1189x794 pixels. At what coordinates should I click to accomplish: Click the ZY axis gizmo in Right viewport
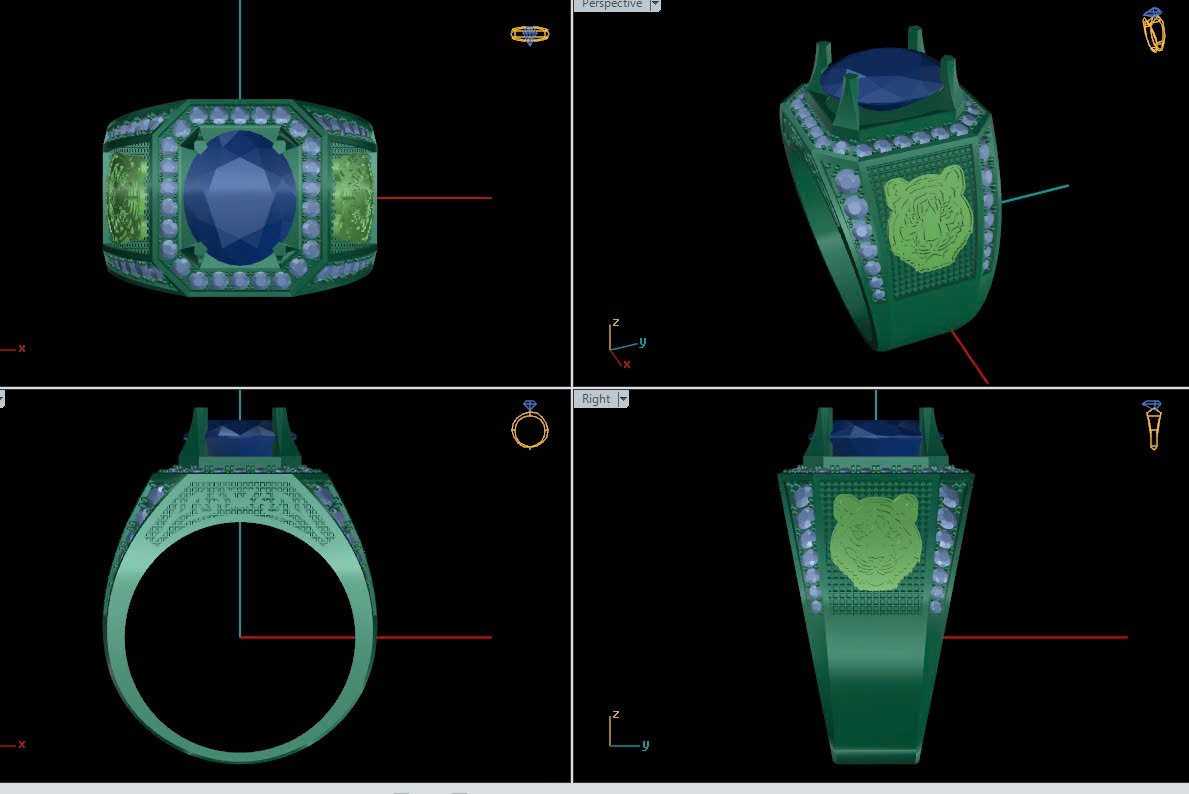622,734
